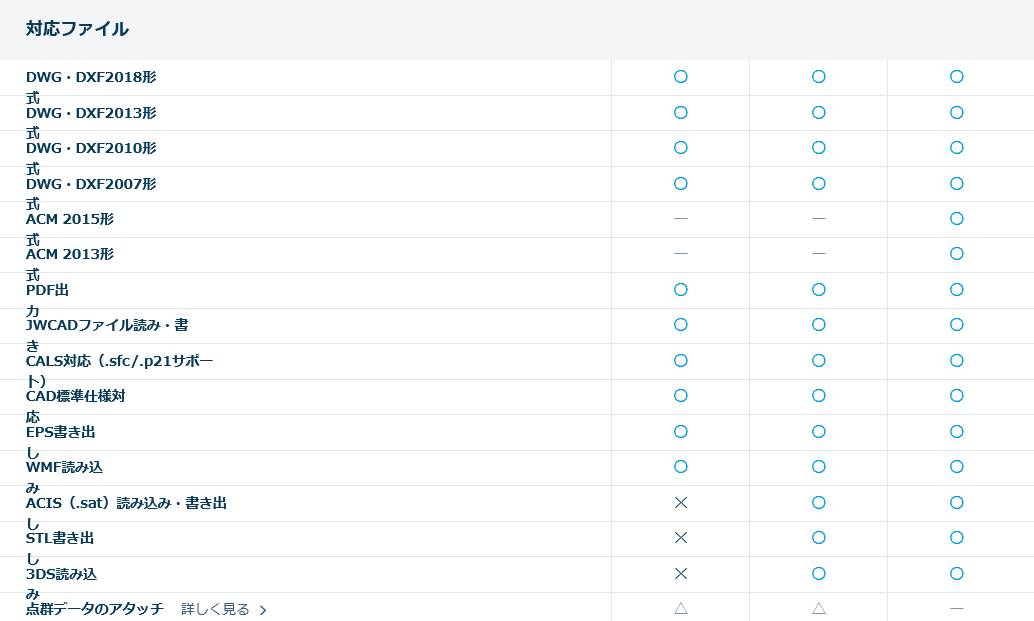The width and height of the screenshot is (1034, 621).
Task: Click the last-column dash in 点群データ row
Action: click(x=957, y=608)
